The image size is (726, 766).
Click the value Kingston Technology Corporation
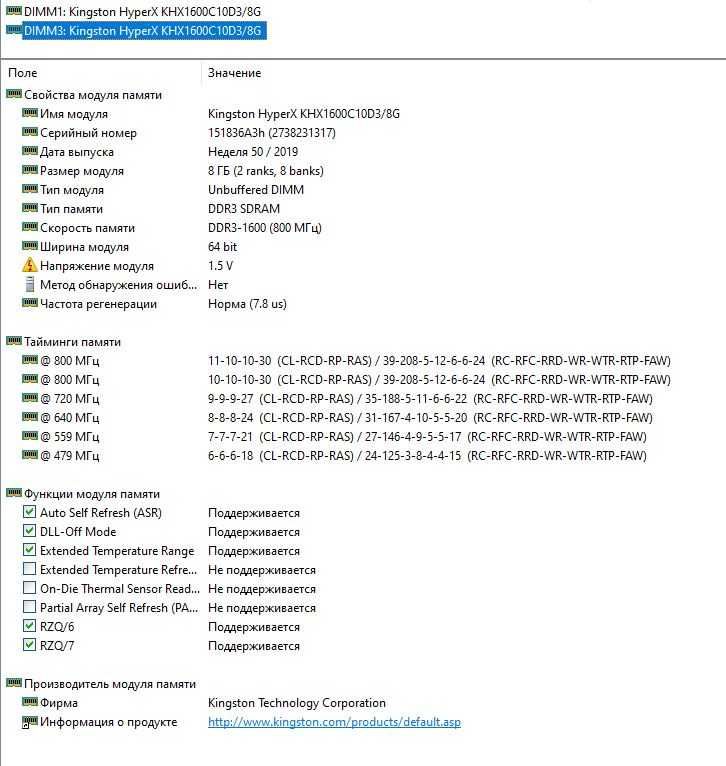pyautogui.click(x=297, y=703)
